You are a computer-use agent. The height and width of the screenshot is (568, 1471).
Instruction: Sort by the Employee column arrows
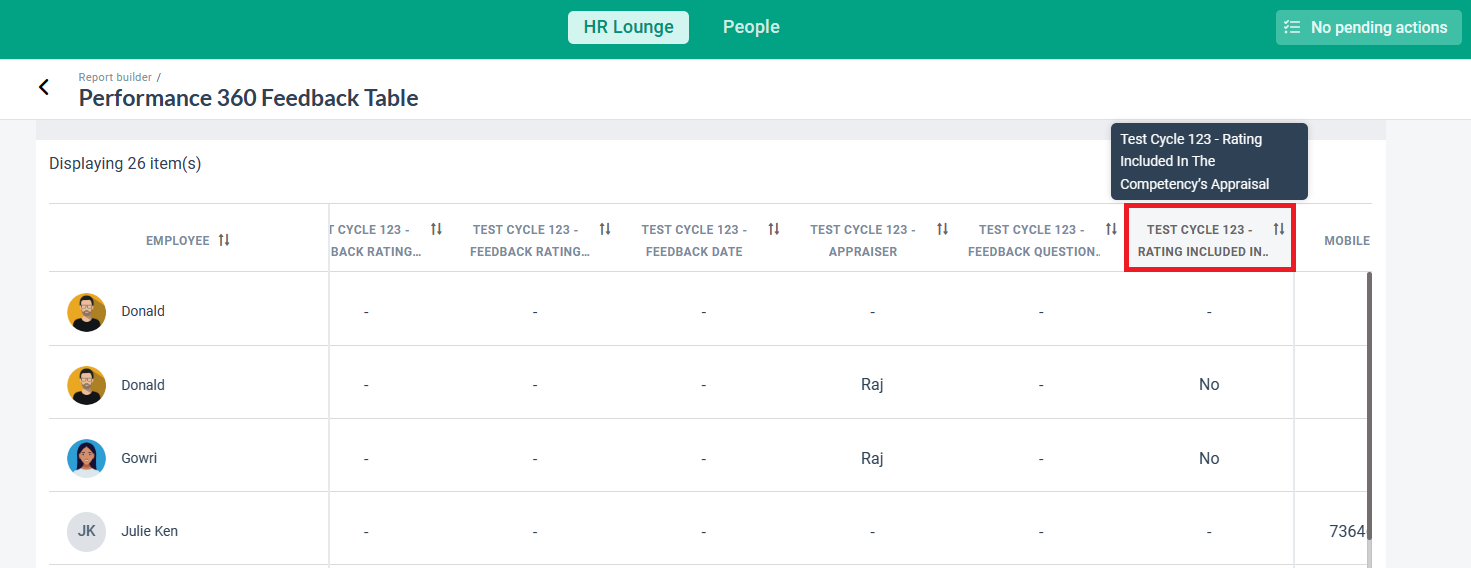224,240
